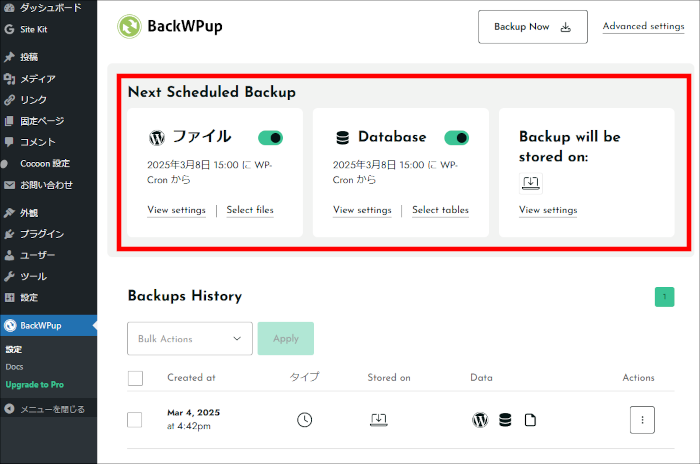Click the Backup Now button
Image resolution: width=700 pixels, height=464 pixels.
pyautogui.click(x=533, y=27)
